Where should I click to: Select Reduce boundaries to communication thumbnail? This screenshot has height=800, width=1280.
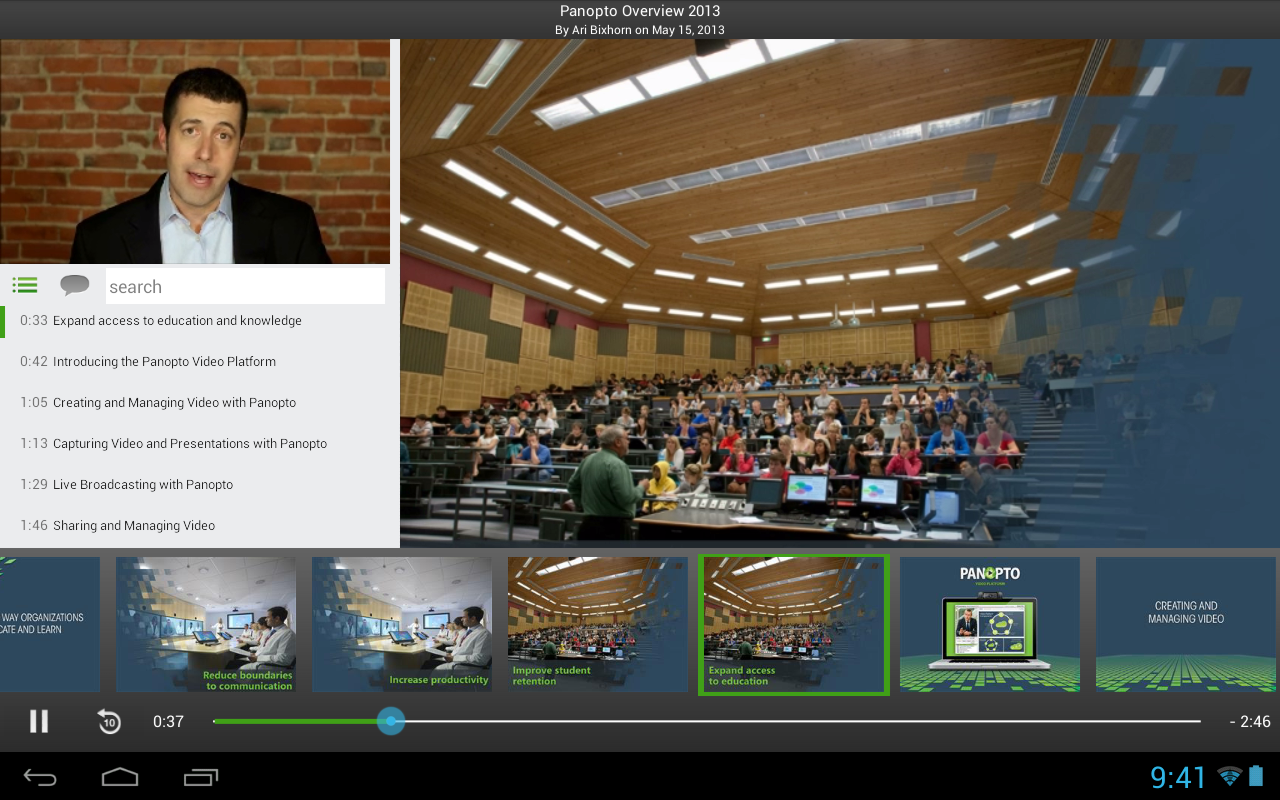pyautogui.click(x=205, y=625)
